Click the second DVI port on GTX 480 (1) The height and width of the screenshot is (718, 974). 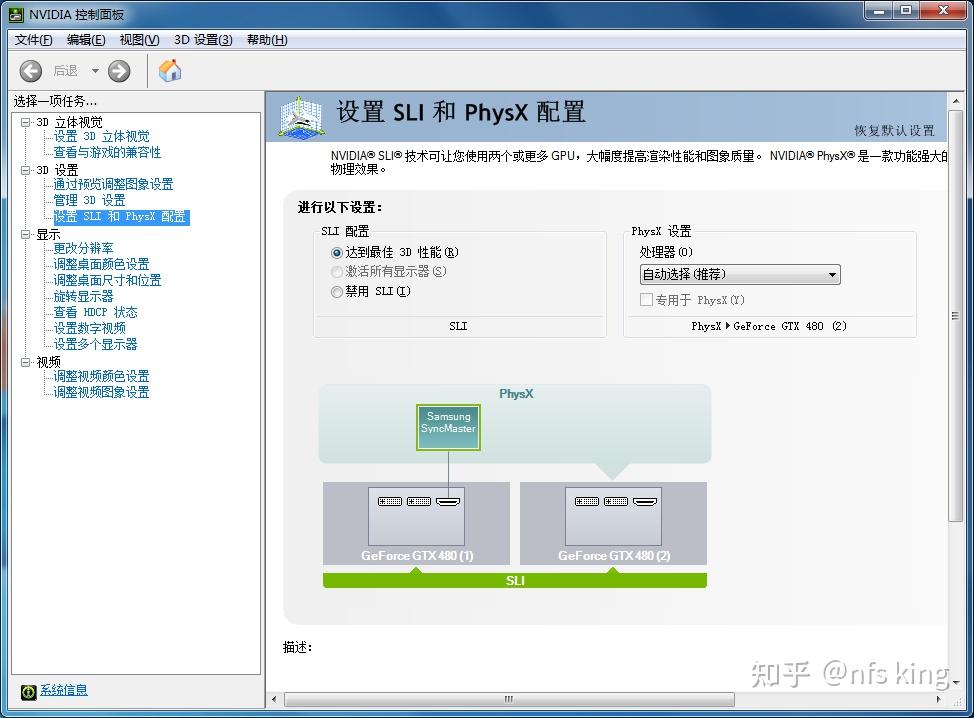tap(419, 501)
